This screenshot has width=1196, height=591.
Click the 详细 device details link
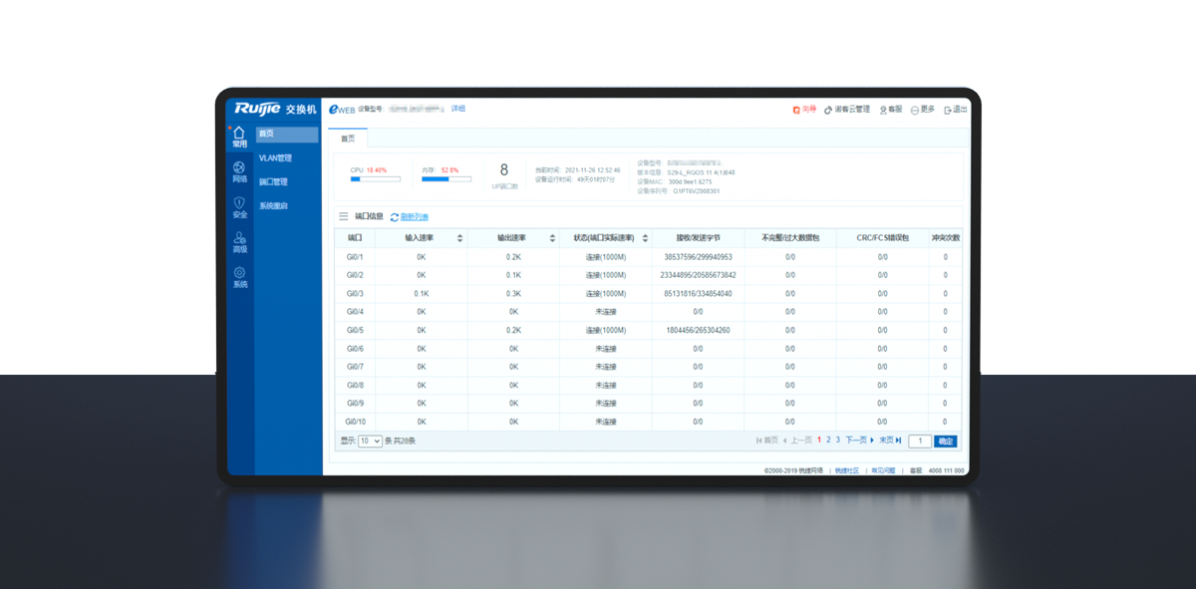click(x=458, y=108)
